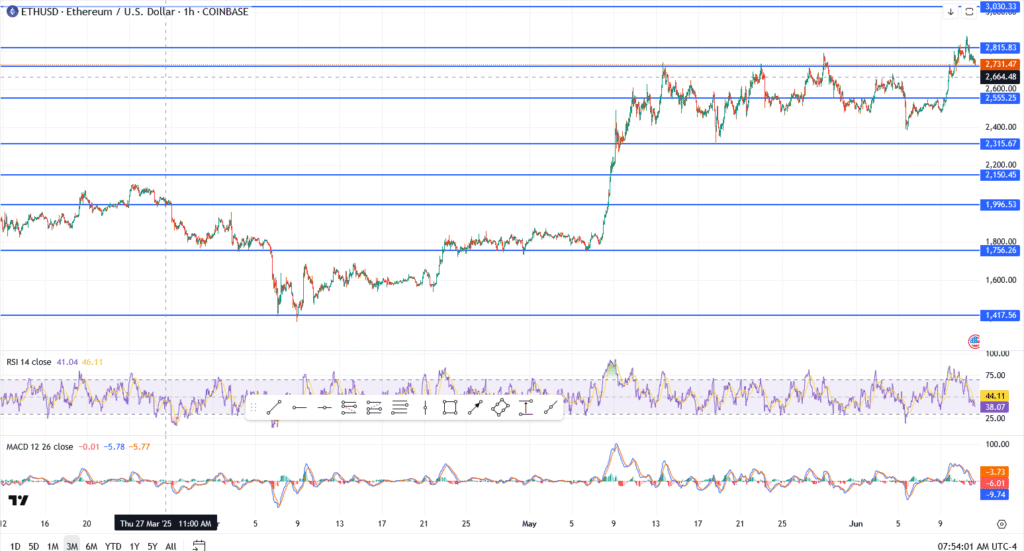Open the go-to-date calendar icon

[199, 545]
